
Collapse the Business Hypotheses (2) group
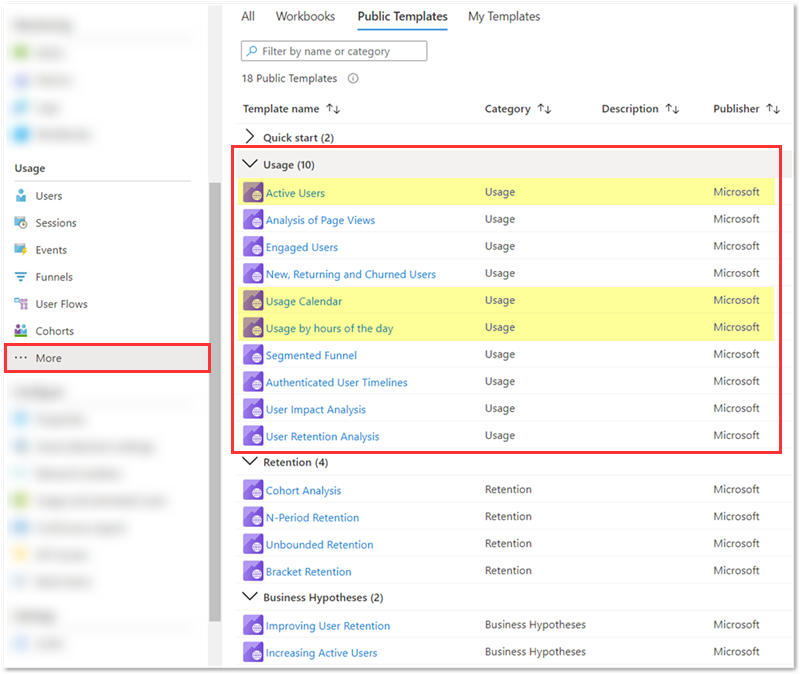pyautogui.click(x=249, y=596)
